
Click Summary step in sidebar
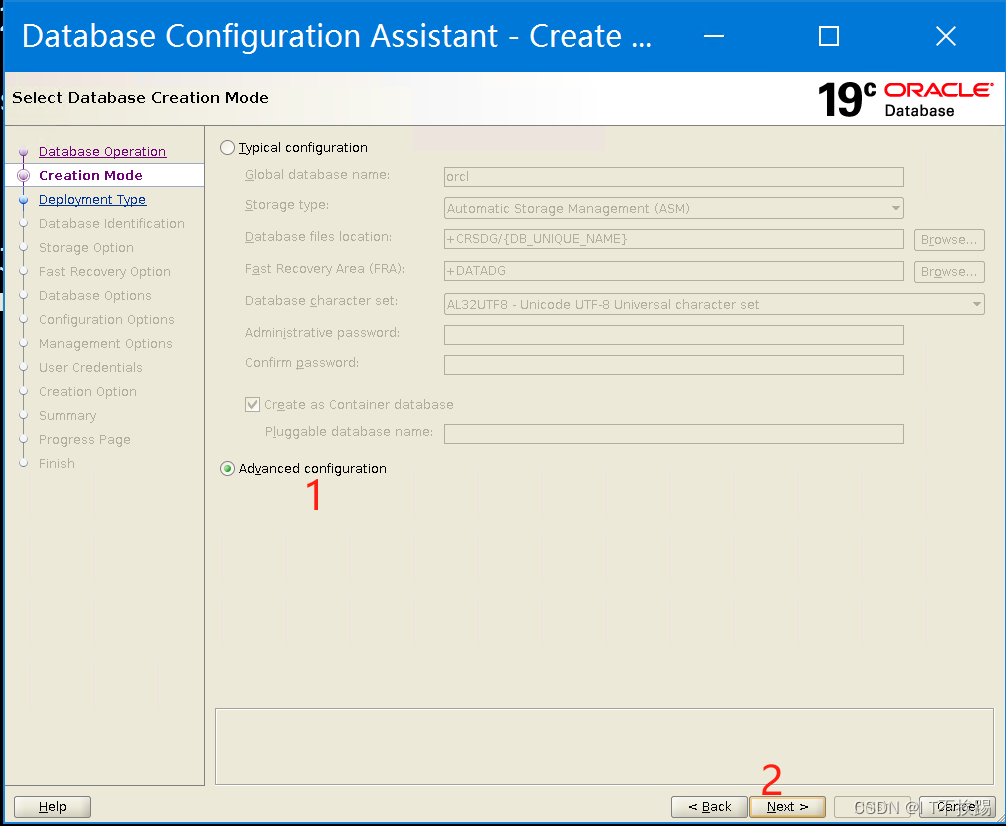click(x=67, y=415)
